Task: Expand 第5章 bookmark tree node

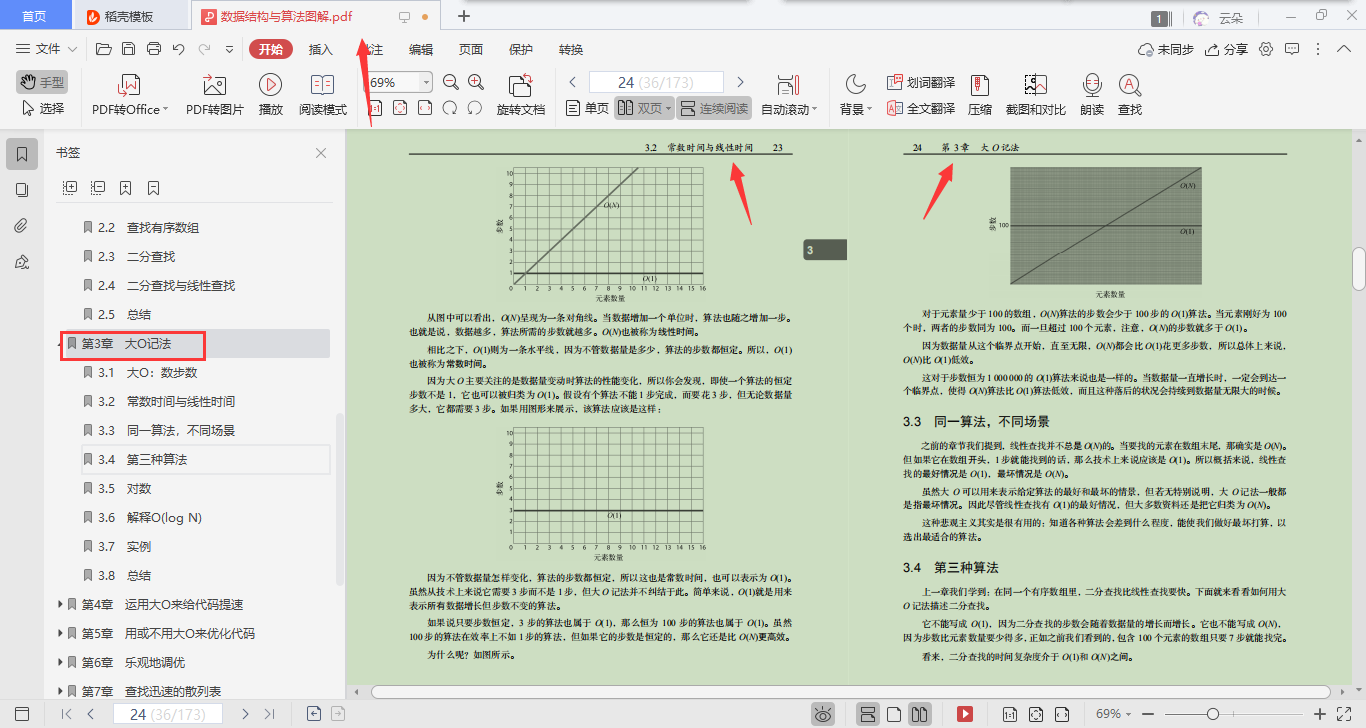Action: coord(61,633)
